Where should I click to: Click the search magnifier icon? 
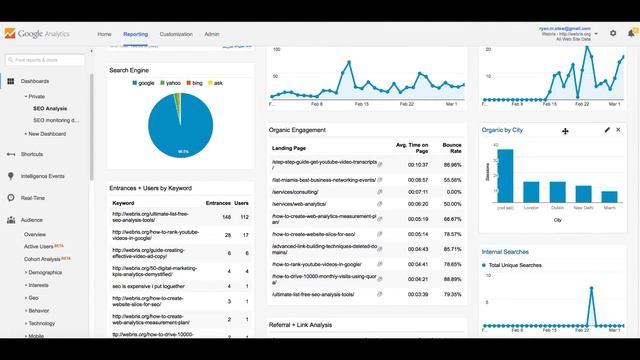(11, 60)
